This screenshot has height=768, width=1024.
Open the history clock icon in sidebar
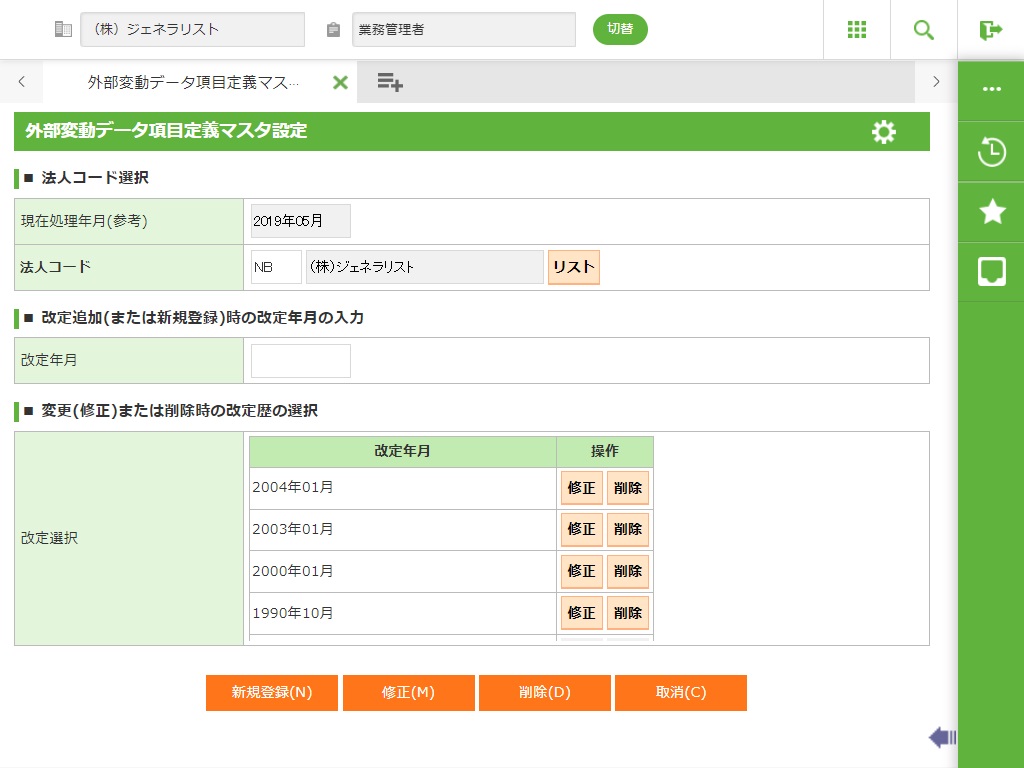[991, 153]
